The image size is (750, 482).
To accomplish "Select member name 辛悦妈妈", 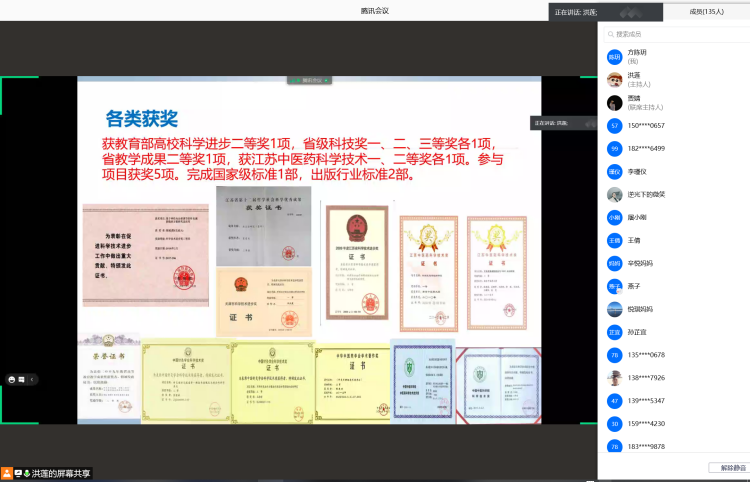I will pyautogui.click(x=640, y=263).
